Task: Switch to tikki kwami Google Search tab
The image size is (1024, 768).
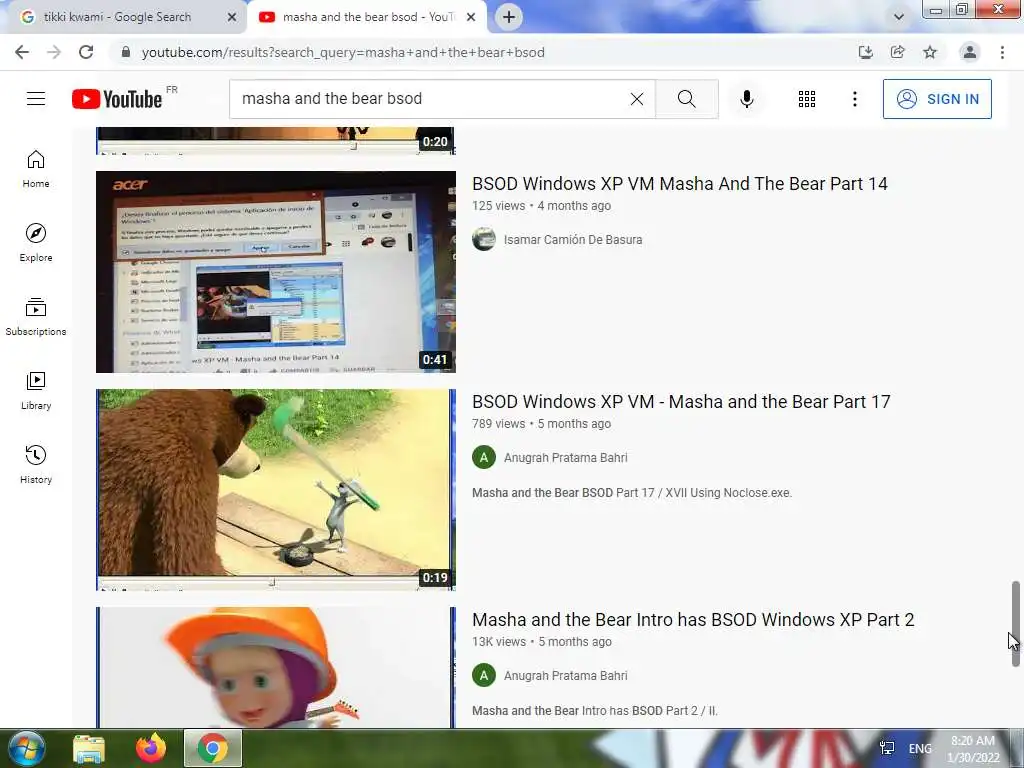Action: pos(119,17)
